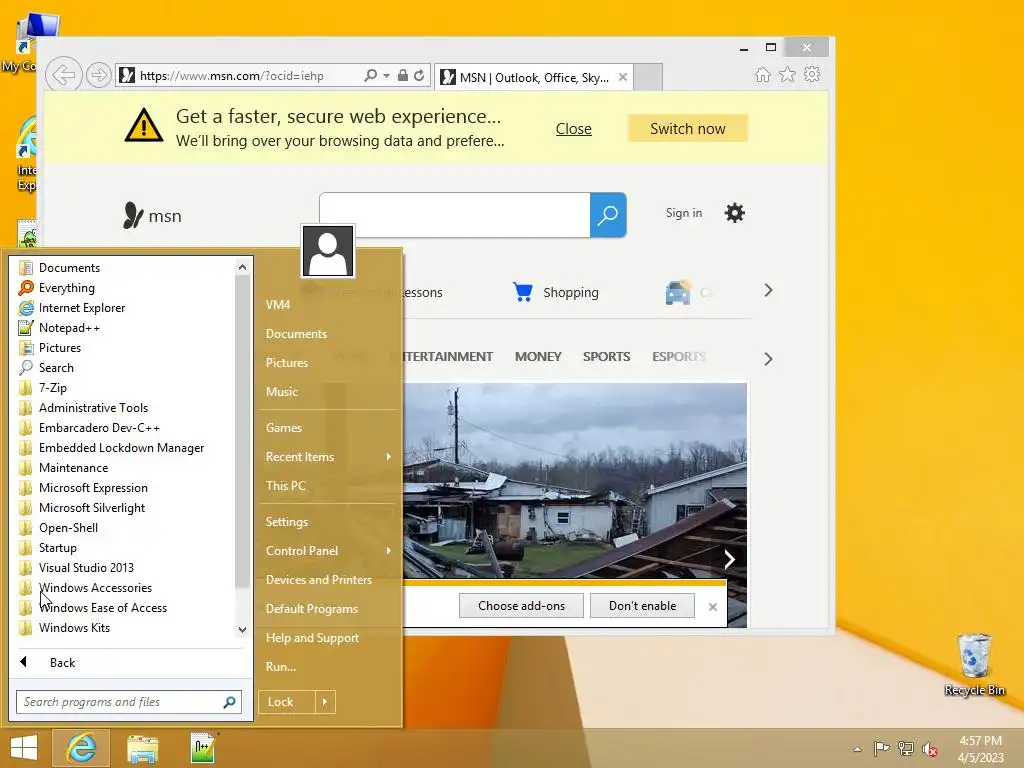The image size is (1024, 768).
Task: Click the lock security icon in the address bar
Action: 403,75
